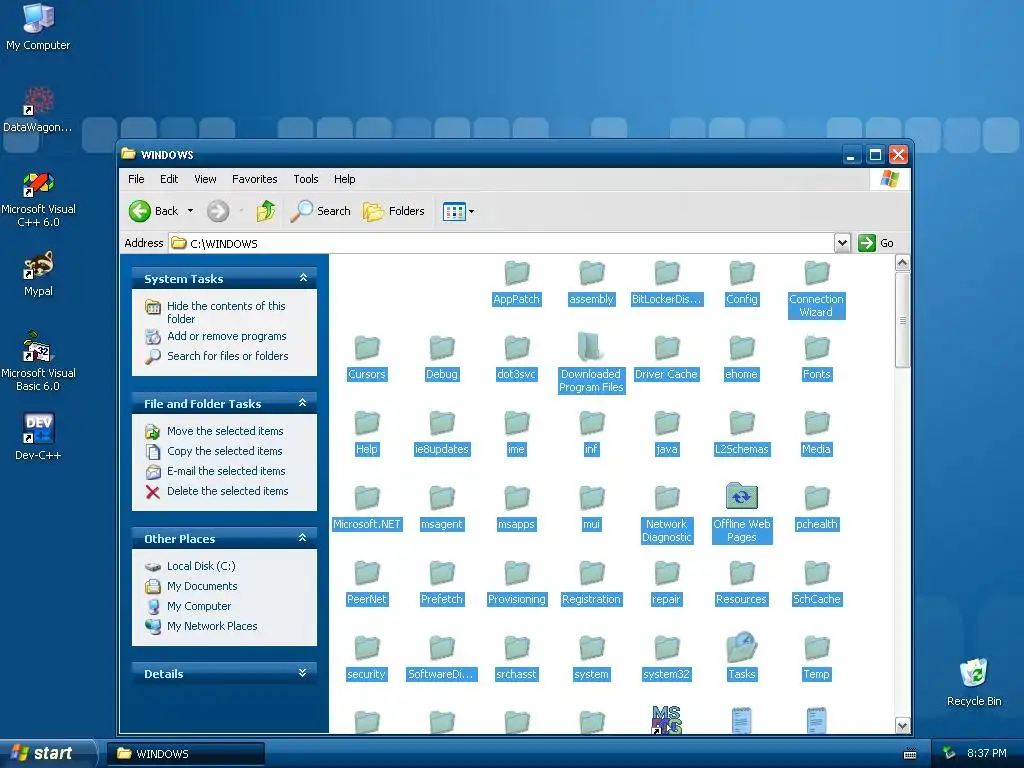Click the Views icon in toolbar
This screenshot has width=1024, height=768.
[454, 211]
